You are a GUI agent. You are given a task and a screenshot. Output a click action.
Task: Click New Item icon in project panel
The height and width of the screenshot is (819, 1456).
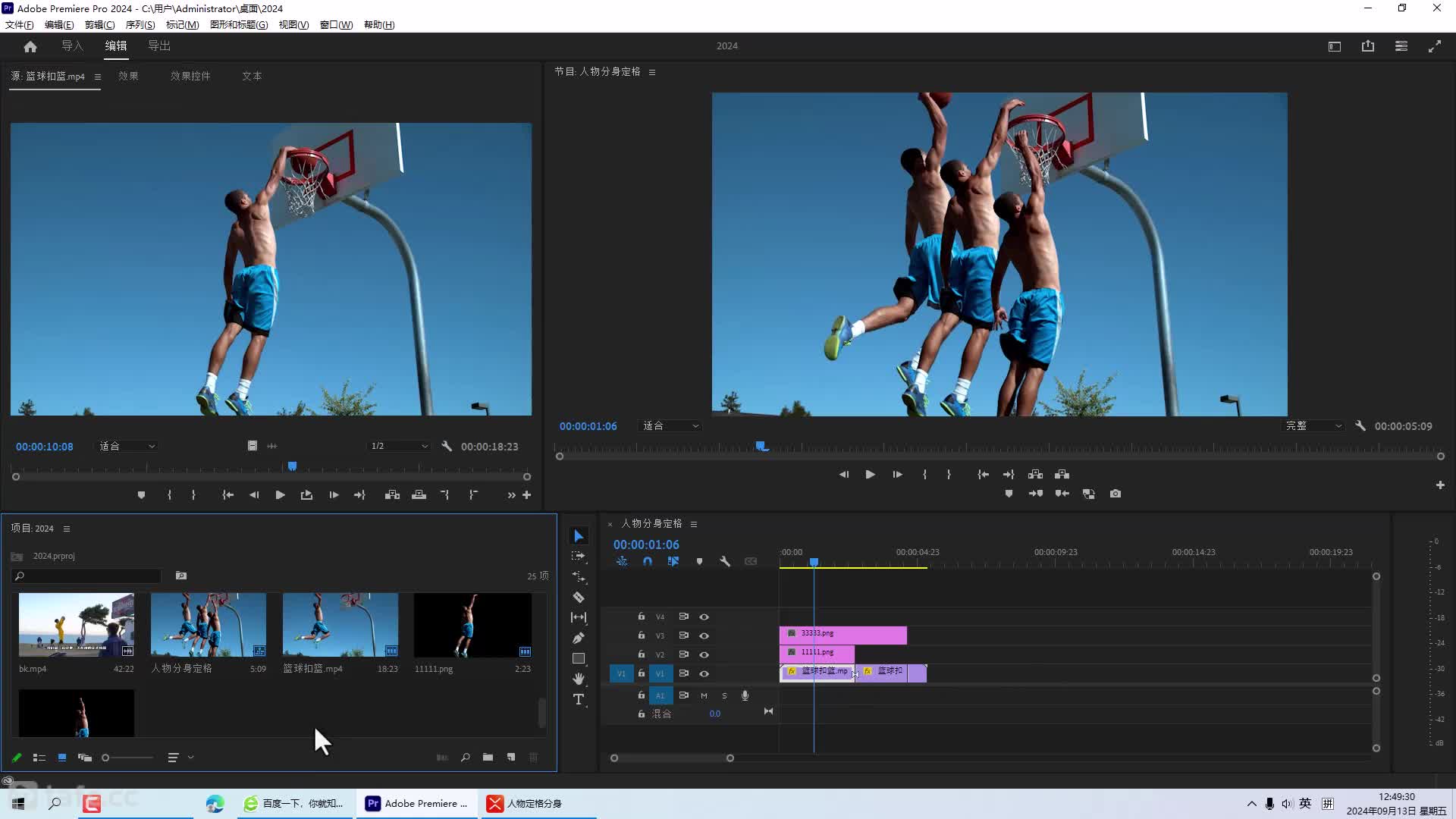click(511, 757)
